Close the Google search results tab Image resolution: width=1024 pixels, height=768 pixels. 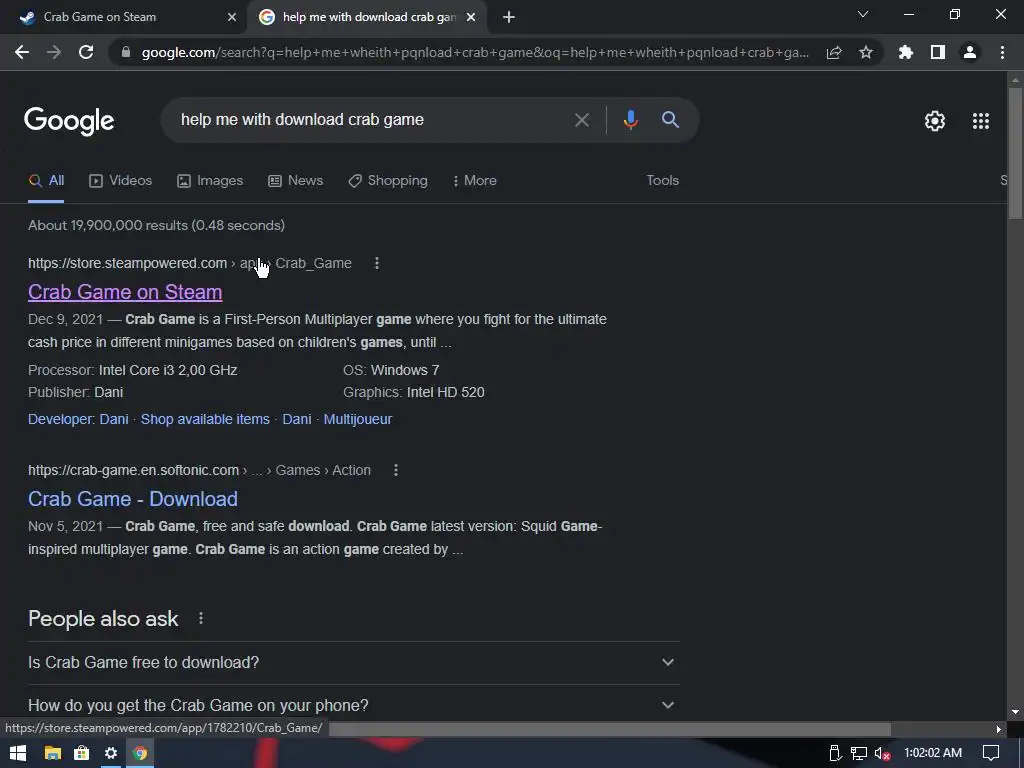click(471, 18)
